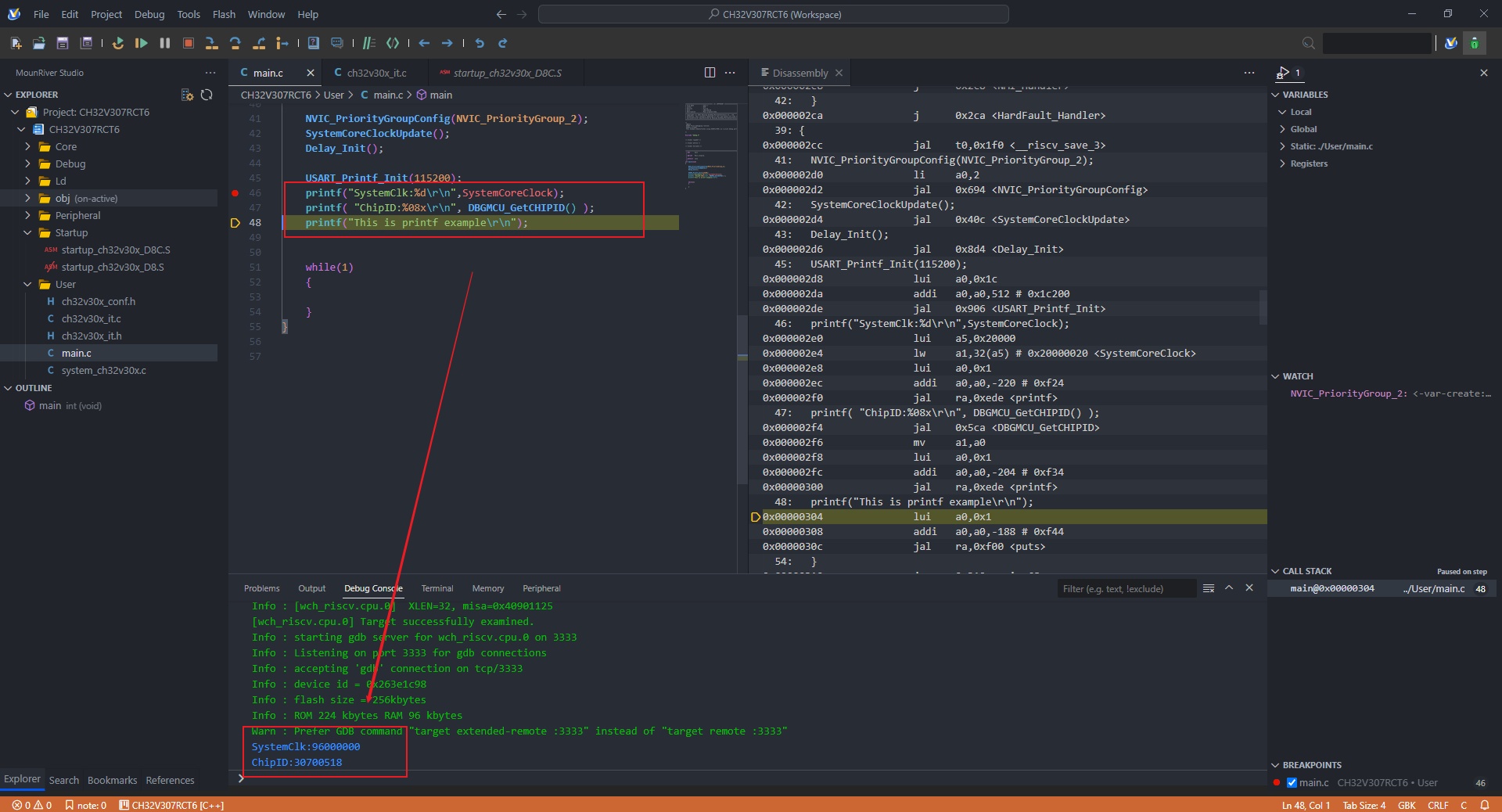Open search with the magnifier icon top right
The image size is (1502, 812).
(1308, 43)
